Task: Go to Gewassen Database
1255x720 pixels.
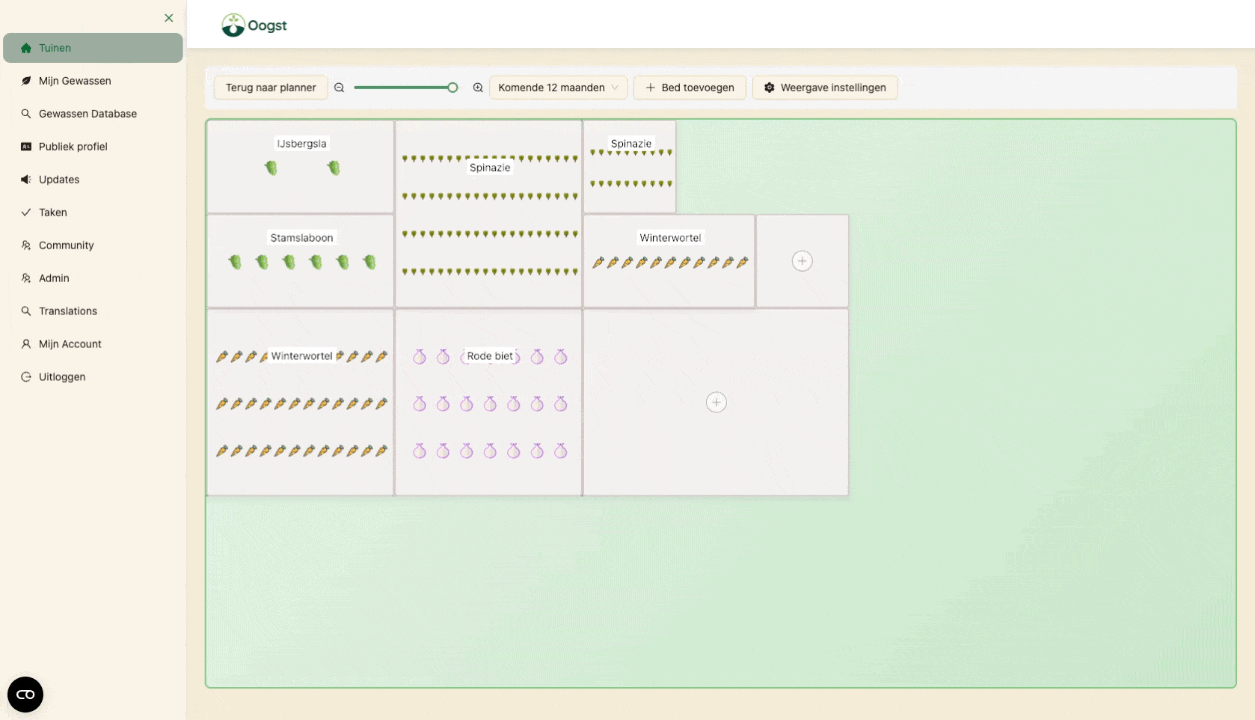Action: pyautogui.click(x=88, y=114)
